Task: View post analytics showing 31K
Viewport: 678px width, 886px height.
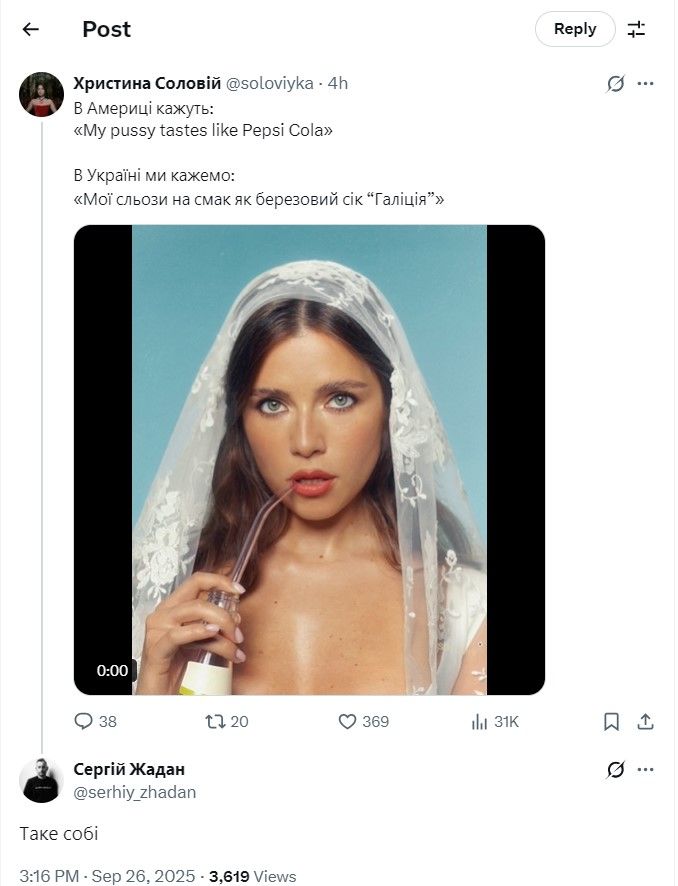Action: coord(480,721)
